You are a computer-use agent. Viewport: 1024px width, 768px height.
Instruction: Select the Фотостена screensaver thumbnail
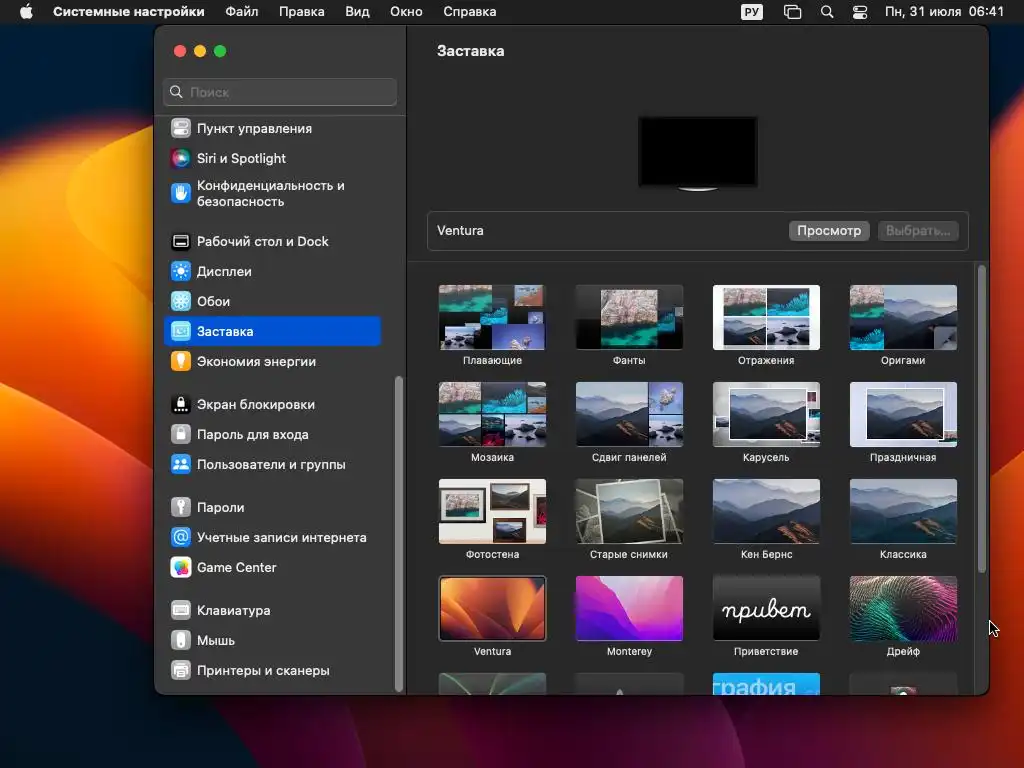492,511
